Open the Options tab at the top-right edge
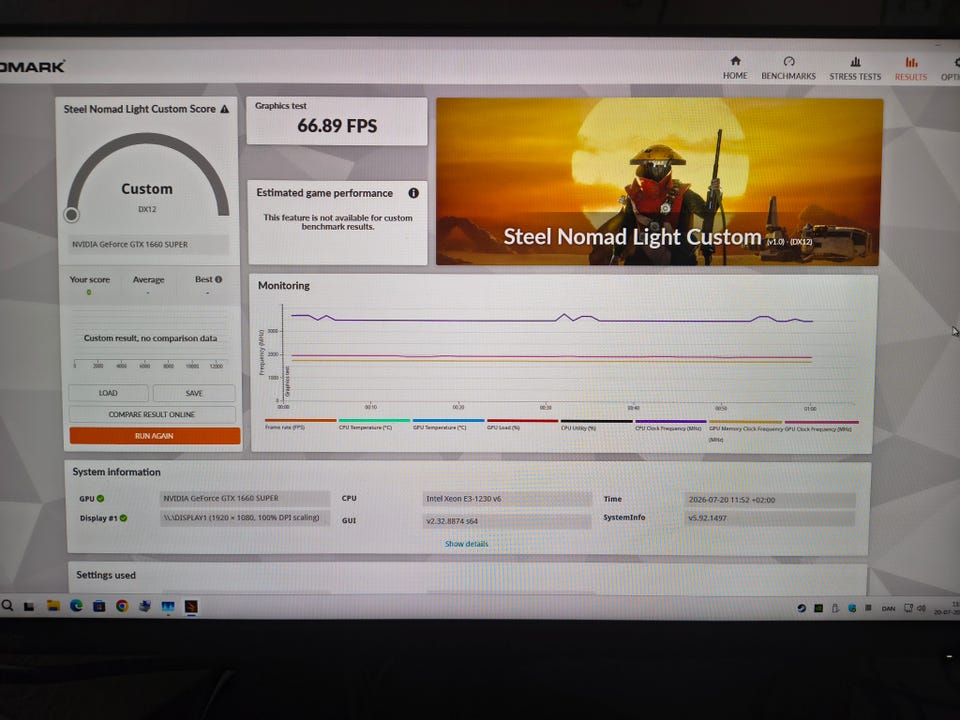The image size is (960, 720). click(x=951, y=69)
